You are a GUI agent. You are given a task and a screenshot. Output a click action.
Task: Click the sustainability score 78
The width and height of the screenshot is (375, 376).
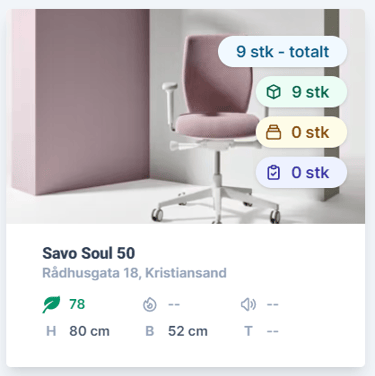pos(77,304)
